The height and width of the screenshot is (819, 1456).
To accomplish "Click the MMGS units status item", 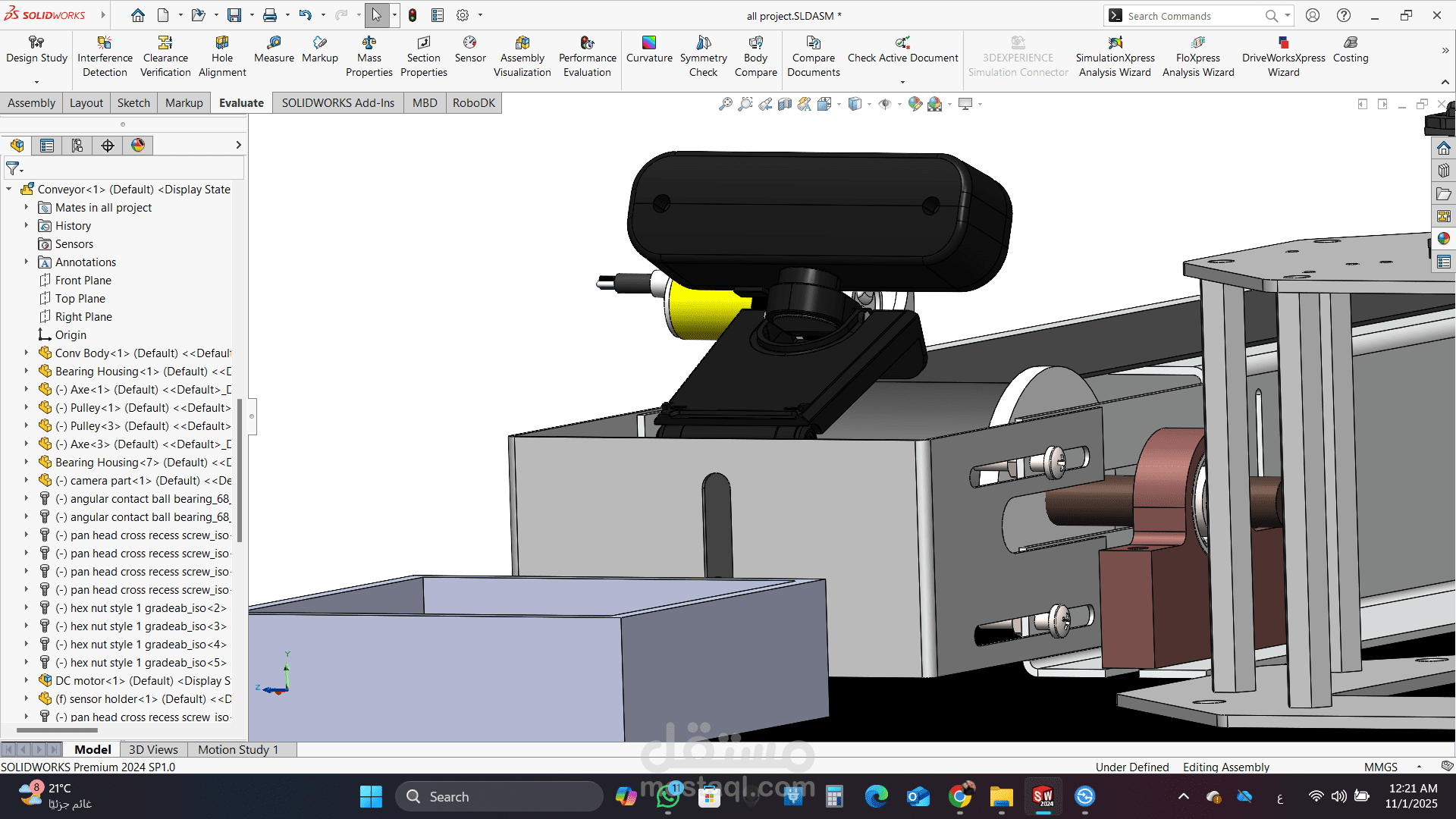I will pyautogui.click(x=1380, y=767).
